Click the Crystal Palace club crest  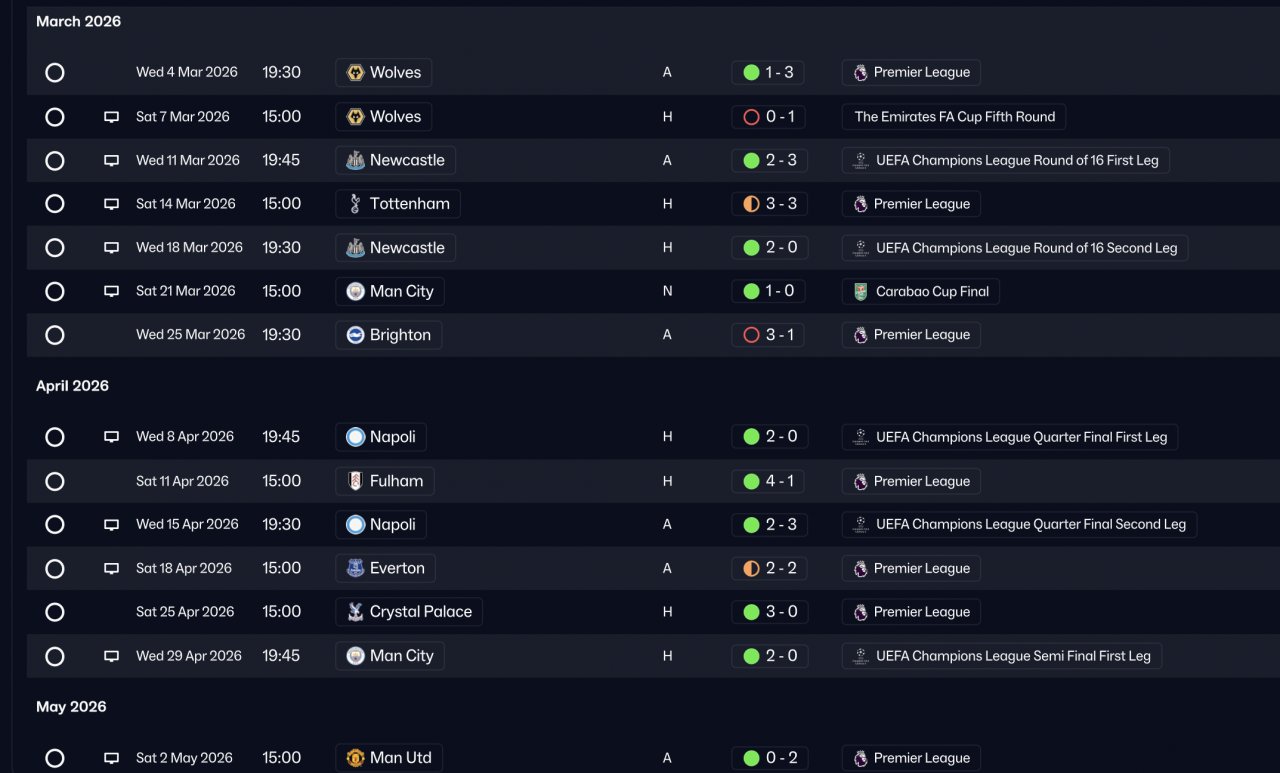355,612
